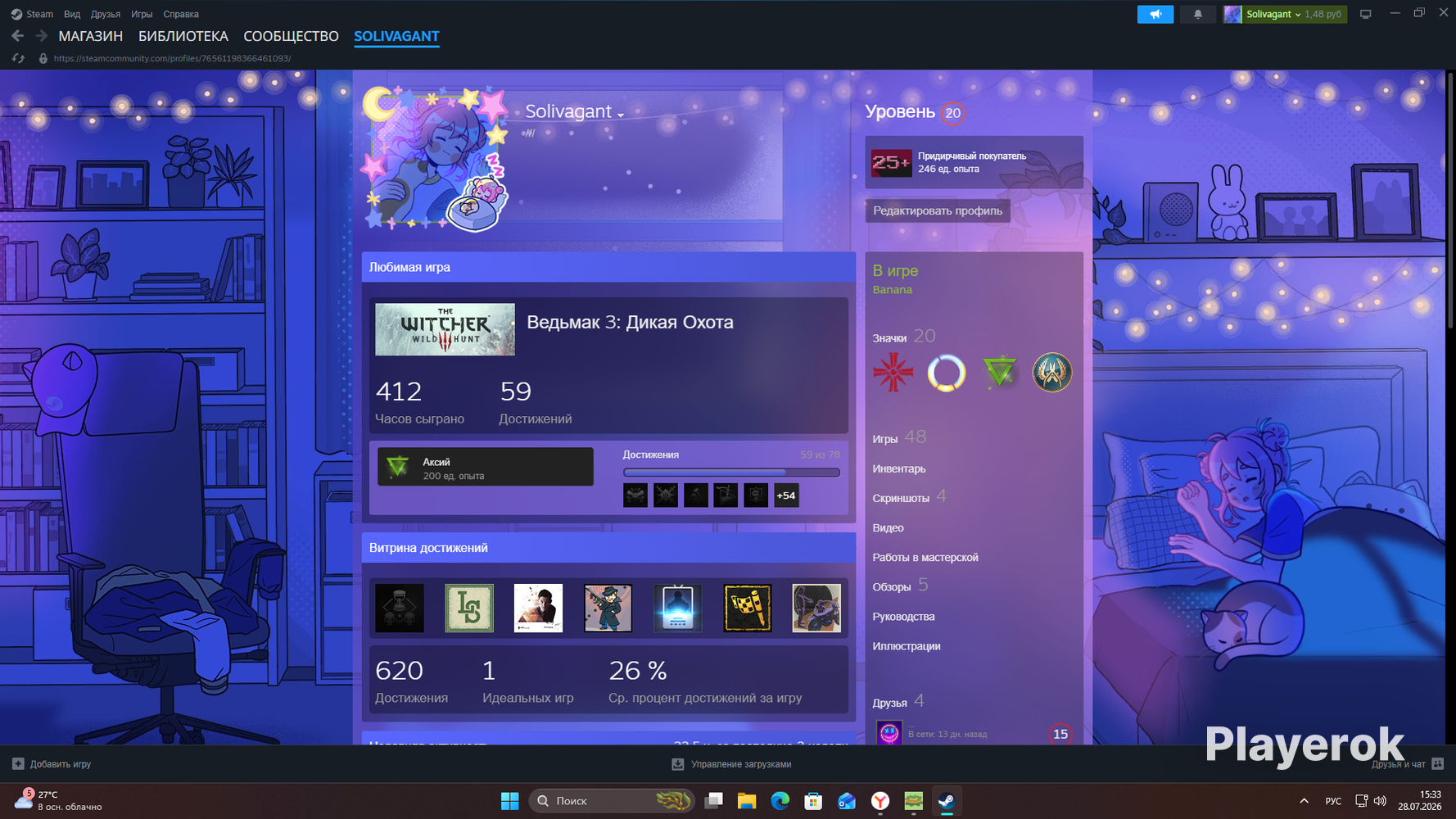This screenshot has height=819, width=1456.
Task: Open Microsoft Store from the taskbar
Action: (x=813, y=801)
